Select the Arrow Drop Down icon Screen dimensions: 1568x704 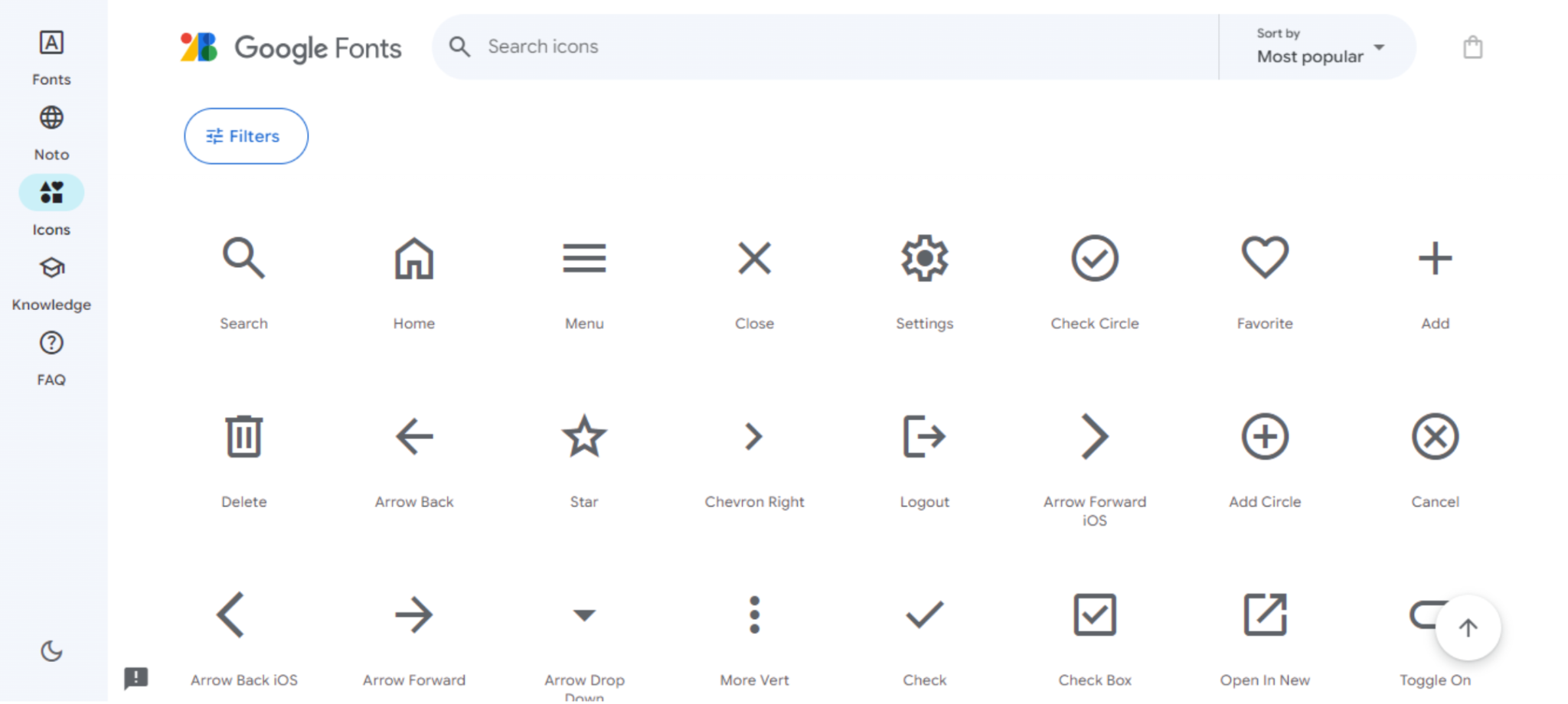(x=583, y=614)
